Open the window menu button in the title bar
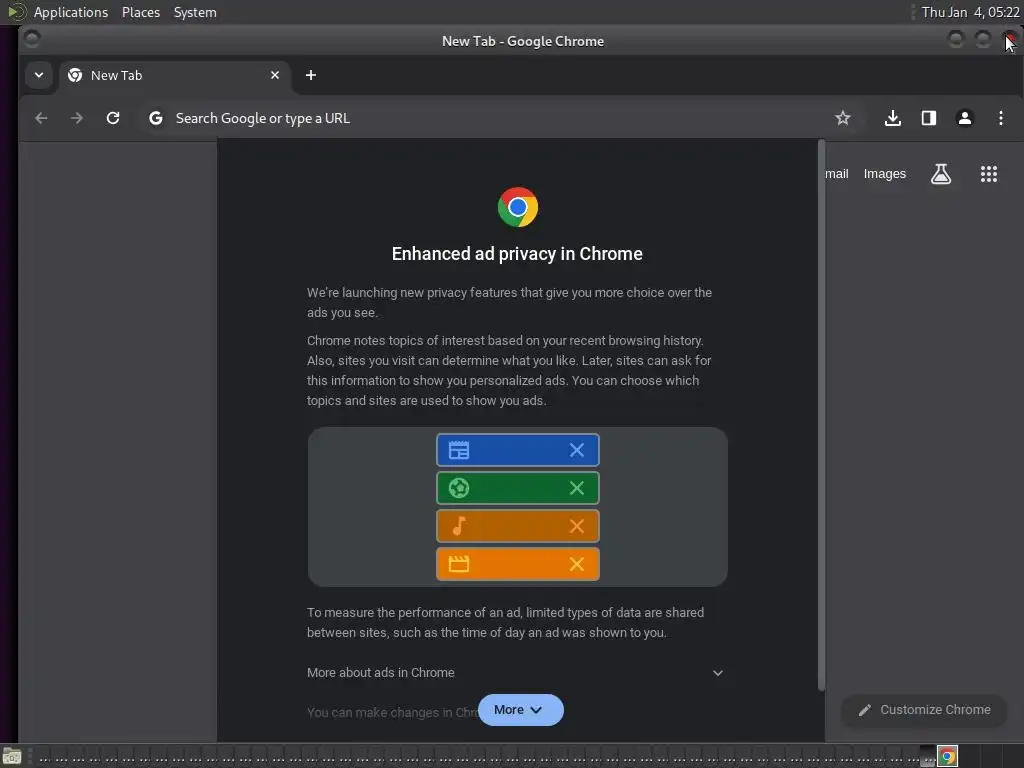The image size is (1024, 768). [x=31, y=40]
